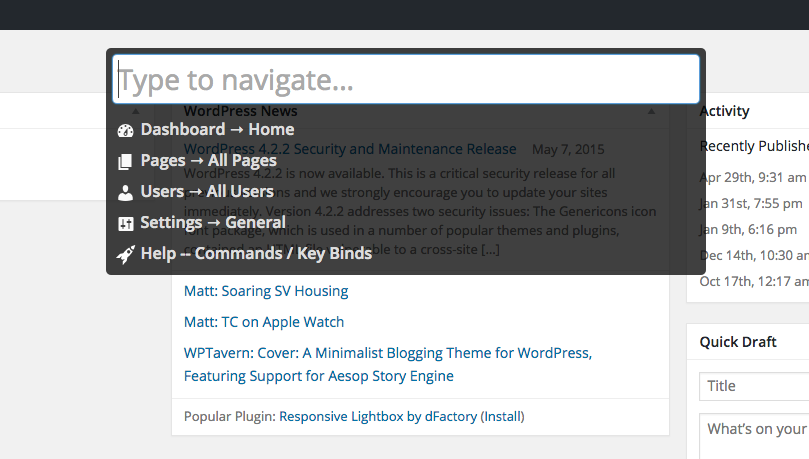The height and width of the screenshot is (459, 809).
Task: Click the Help rocket icon
Action: pos(125,254)
